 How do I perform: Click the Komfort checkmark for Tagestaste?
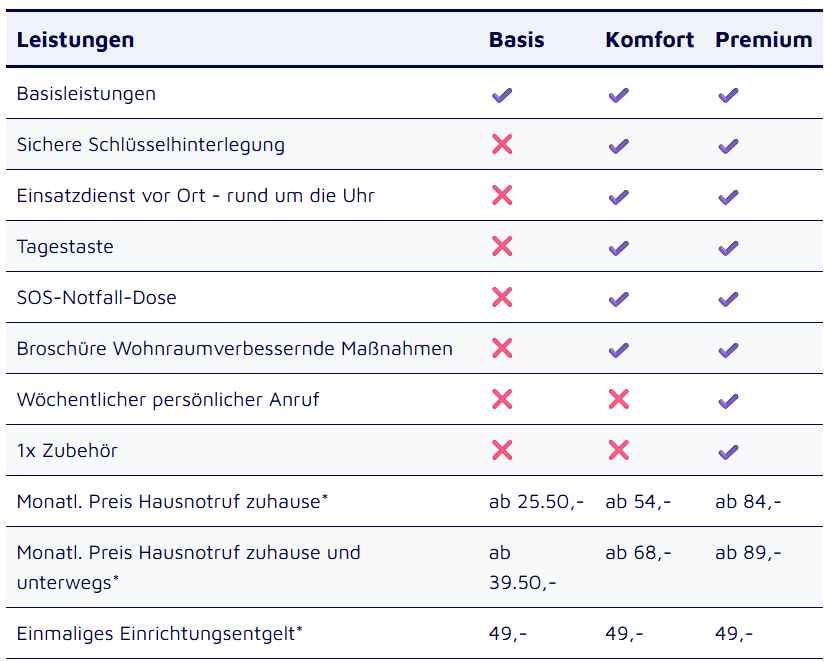[619, 247]
